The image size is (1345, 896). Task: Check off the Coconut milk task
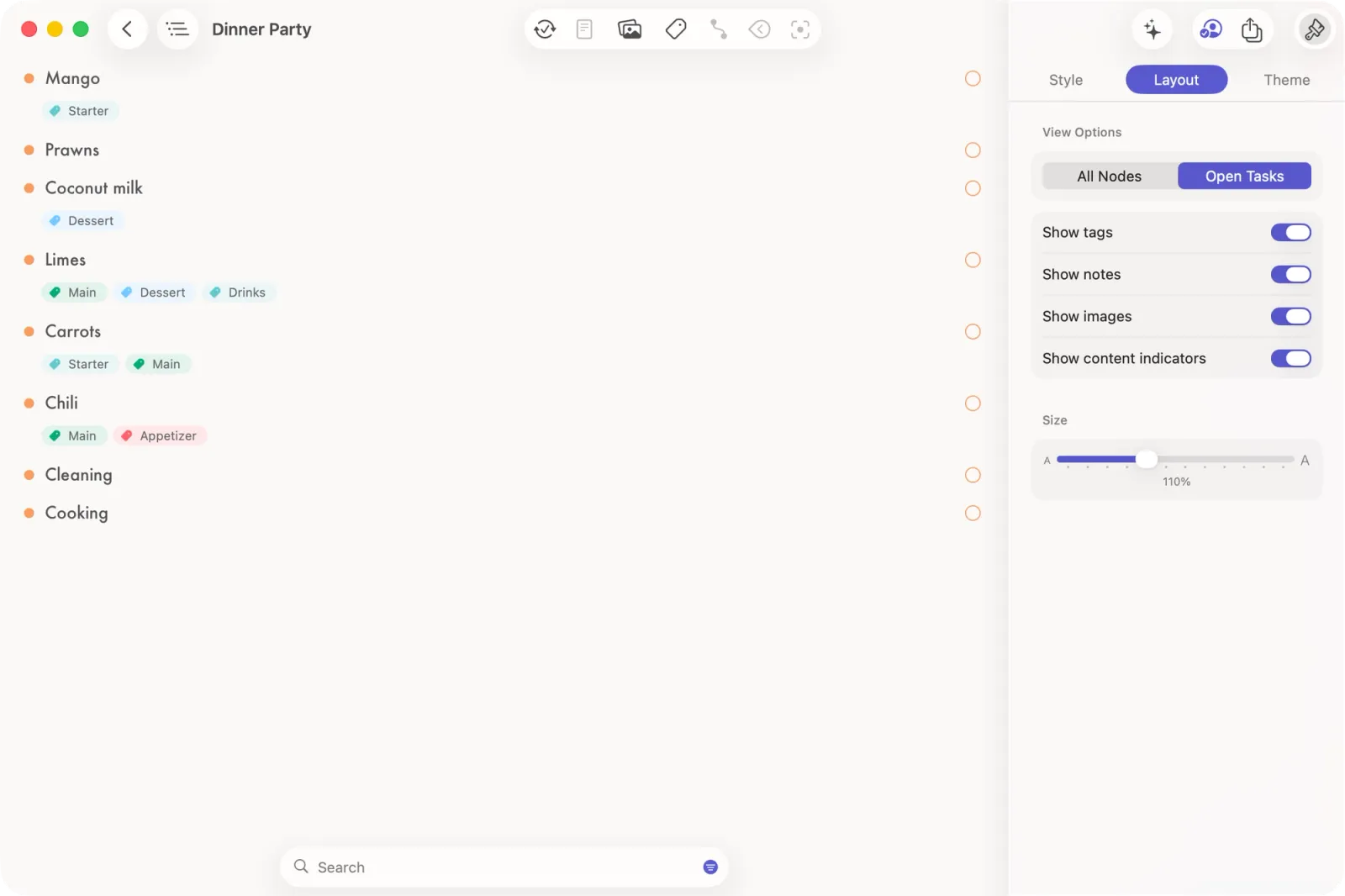973,188
